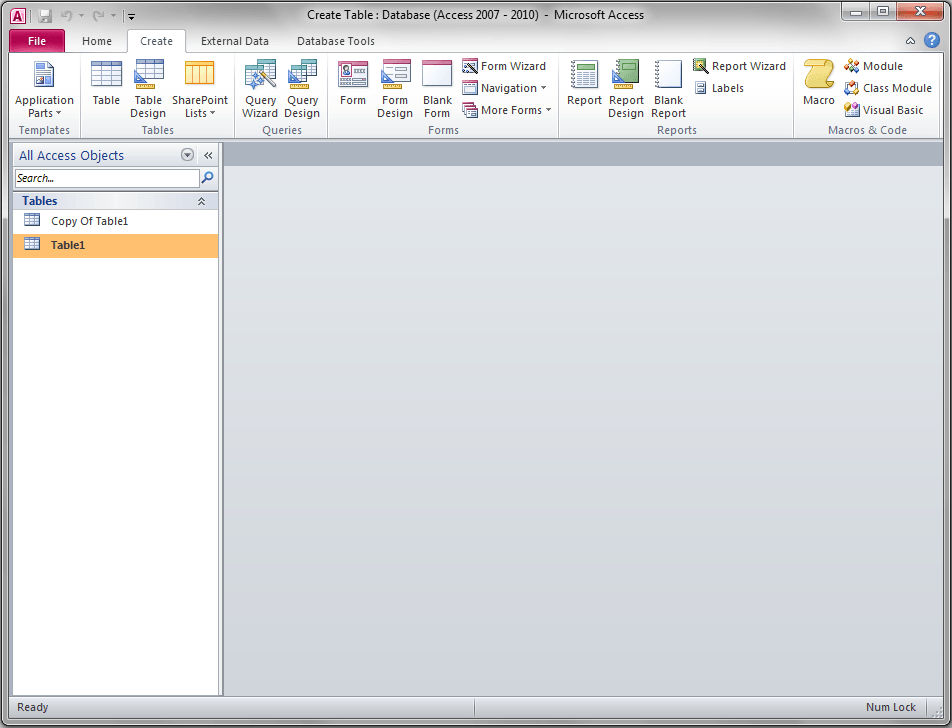Create a new Macro
Viewport: 952px width, 728px height.
818,83
